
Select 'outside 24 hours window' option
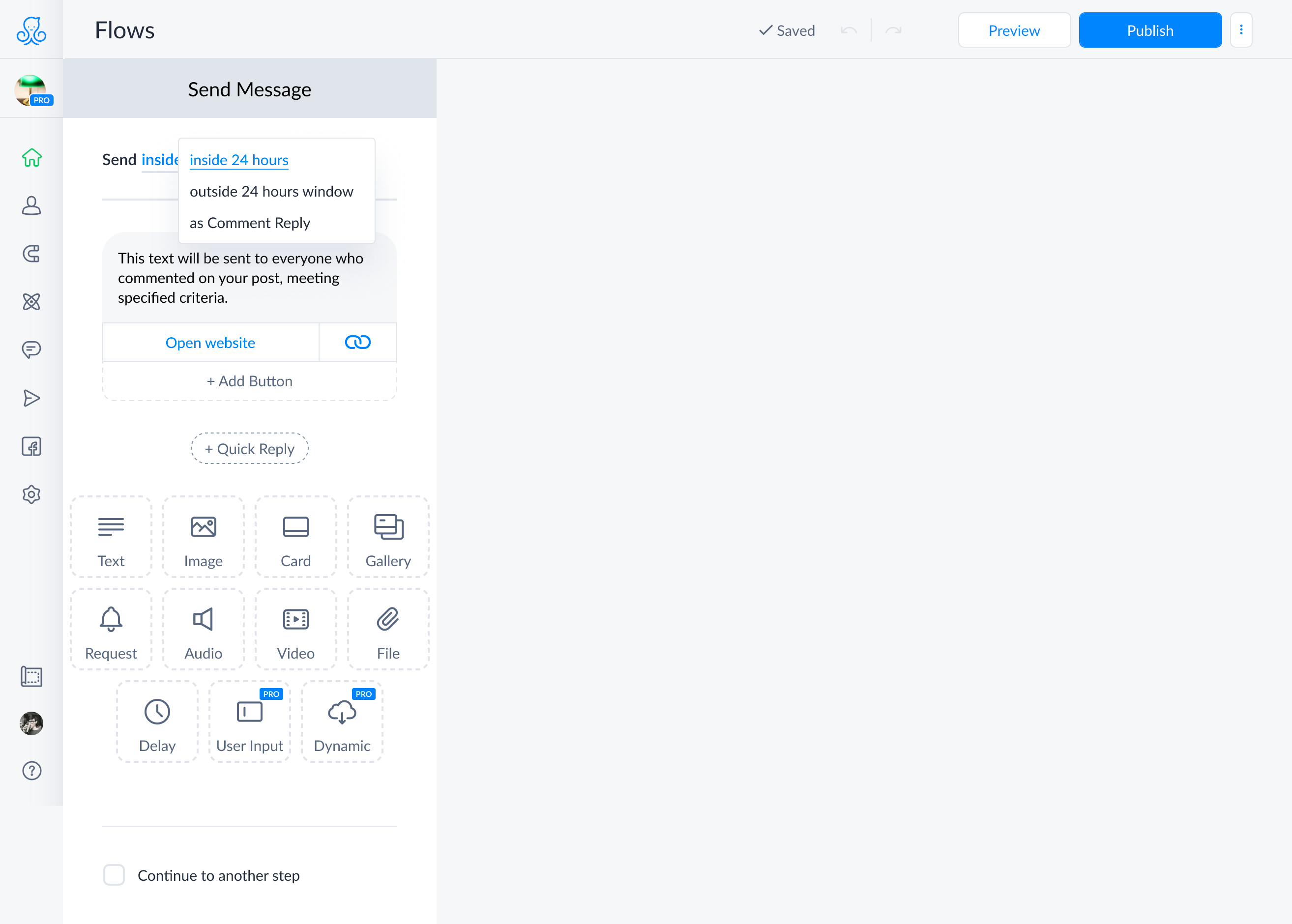point(271,191)
